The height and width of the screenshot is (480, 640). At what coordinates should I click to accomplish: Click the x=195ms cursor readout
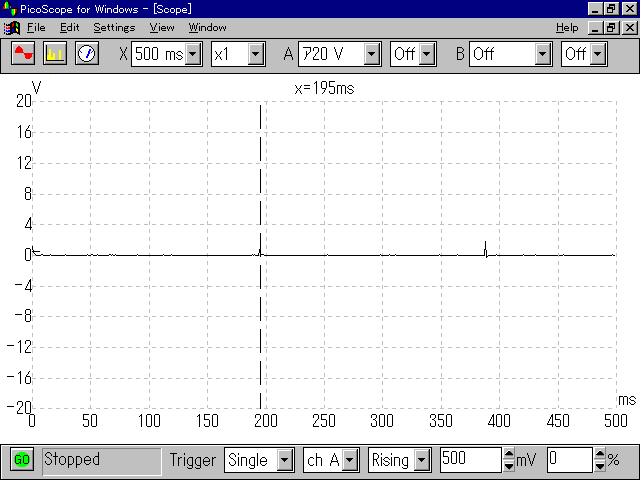tap(324, 88)
